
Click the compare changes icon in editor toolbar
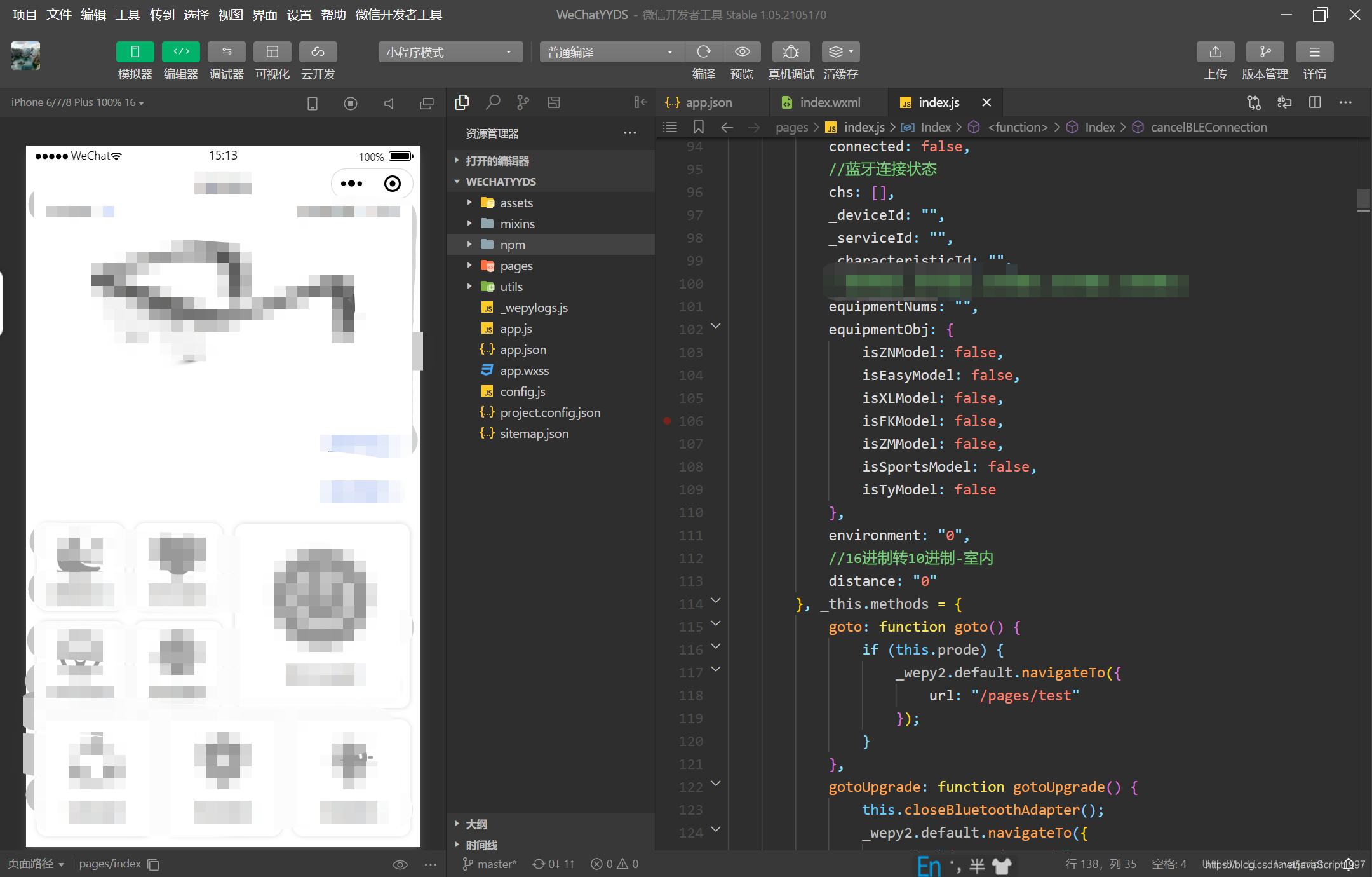[x=1253, y=102]
